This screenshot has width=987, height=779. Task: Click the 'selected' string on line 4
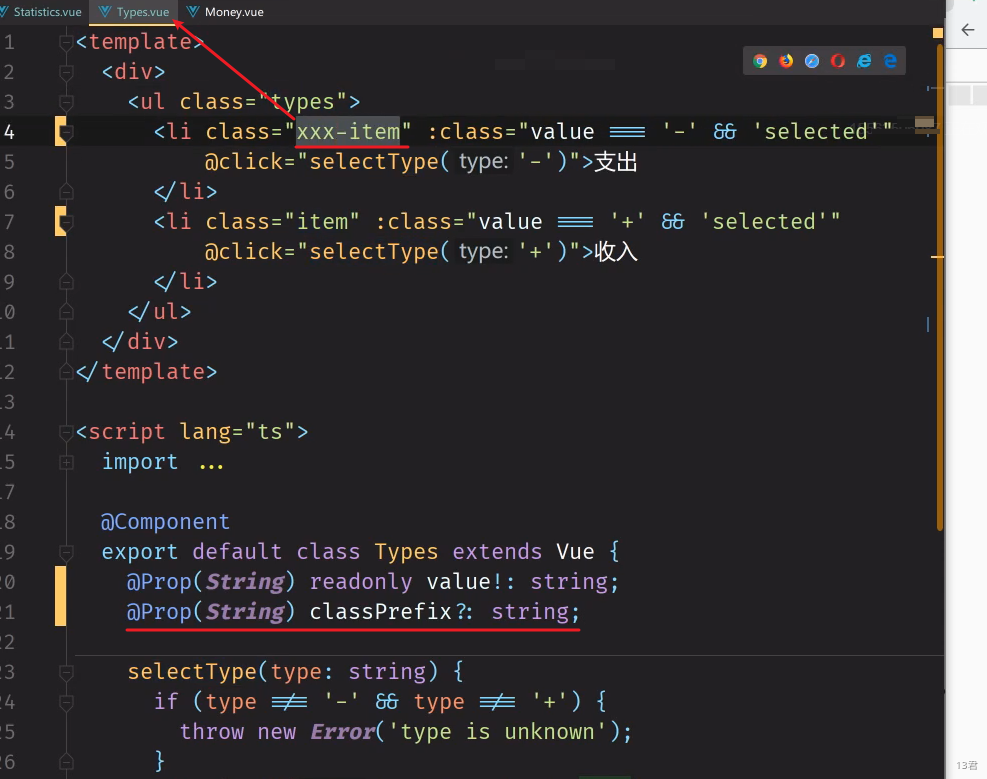pos(815,132)
